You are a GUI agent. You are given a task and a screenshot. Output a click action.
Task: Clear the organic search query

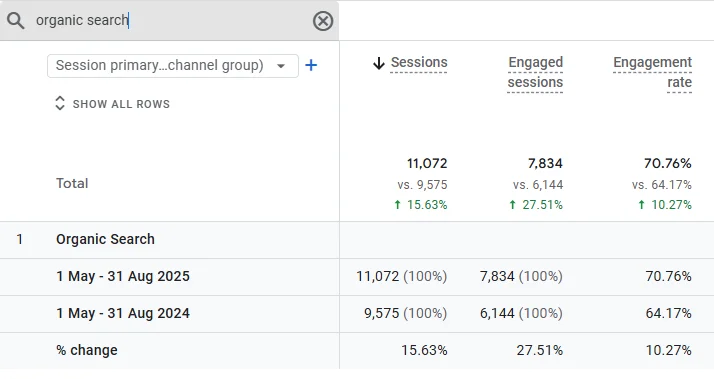[x=323, y=21]
